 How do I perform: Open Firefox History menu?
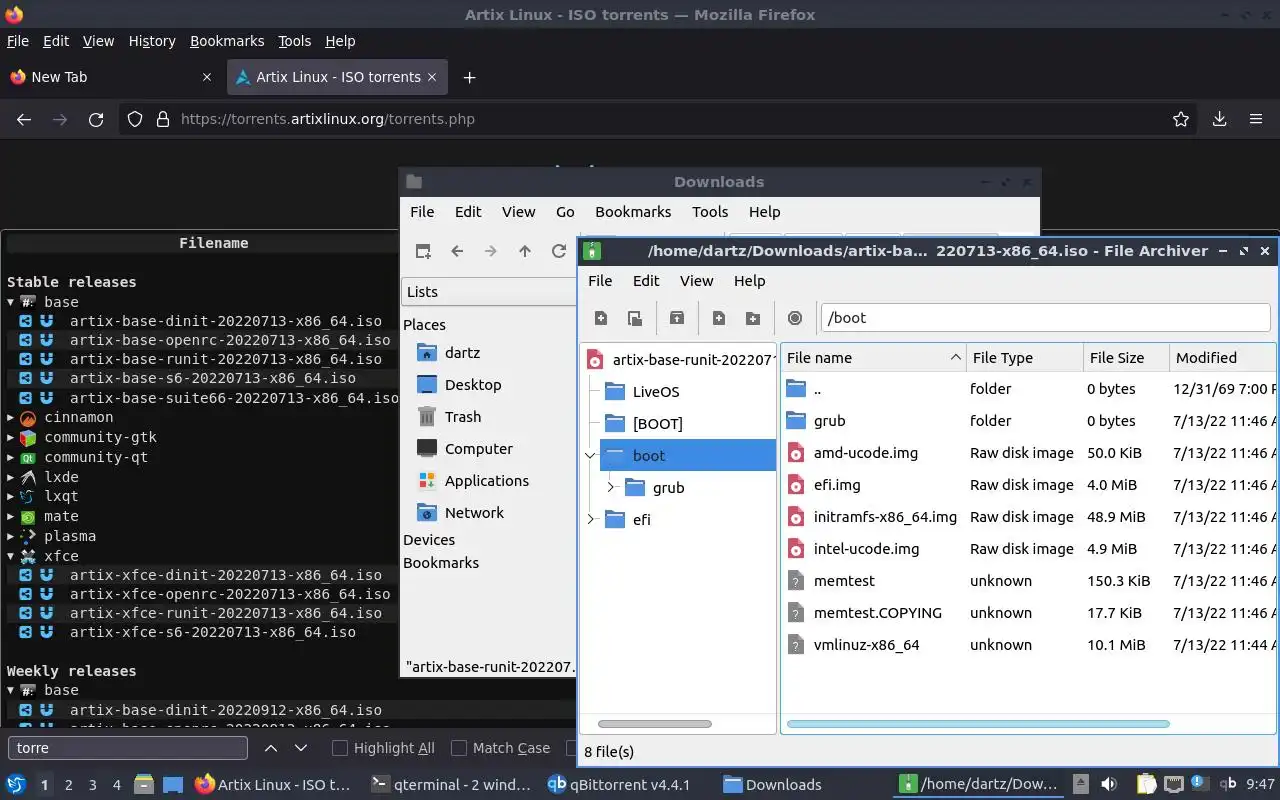(152, 41)
